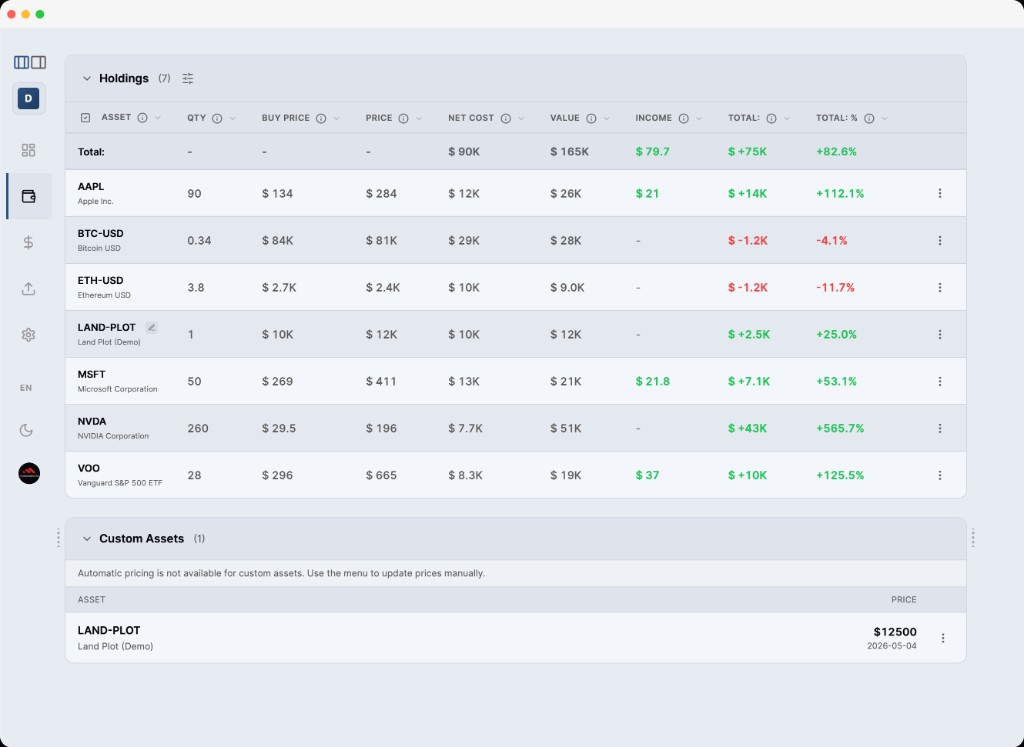Show info for TOTAL: % column
The width and height of the screenshot is (1024, 747).
[869, 118]
